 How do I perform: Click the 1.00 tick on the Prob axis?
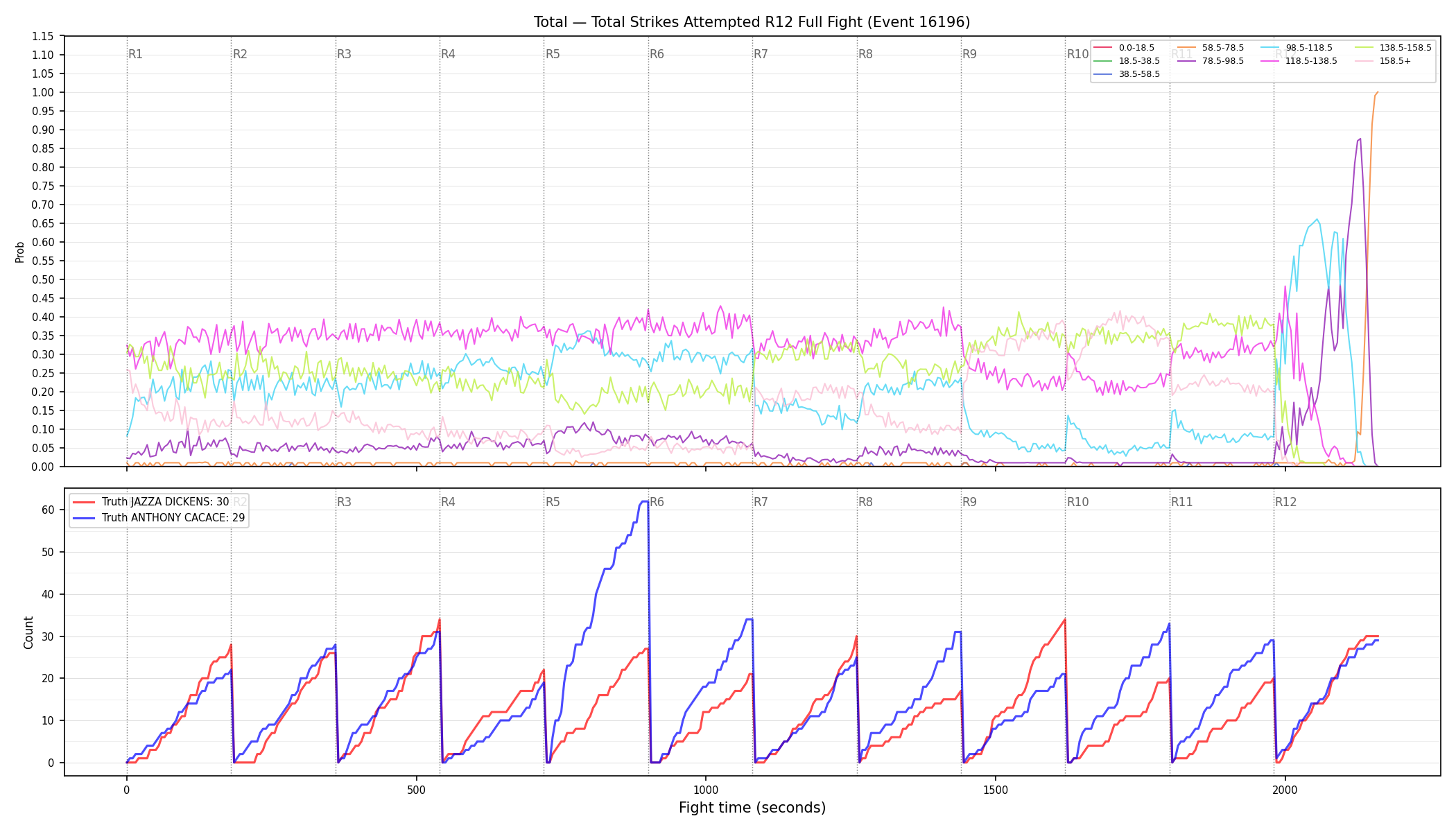click(x=44, y=93)
